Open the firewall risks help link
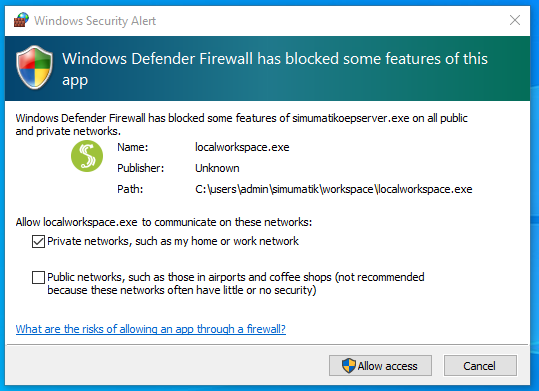Screen dimensions: 539x391 (x=151, y=329)
